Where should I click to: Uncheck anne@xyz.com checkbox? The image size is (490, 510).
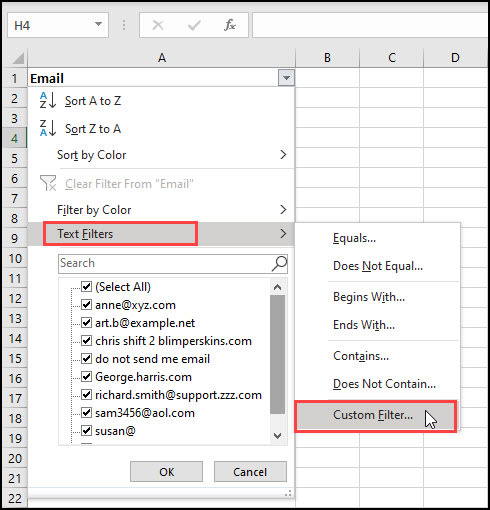[x=86, y=305]
